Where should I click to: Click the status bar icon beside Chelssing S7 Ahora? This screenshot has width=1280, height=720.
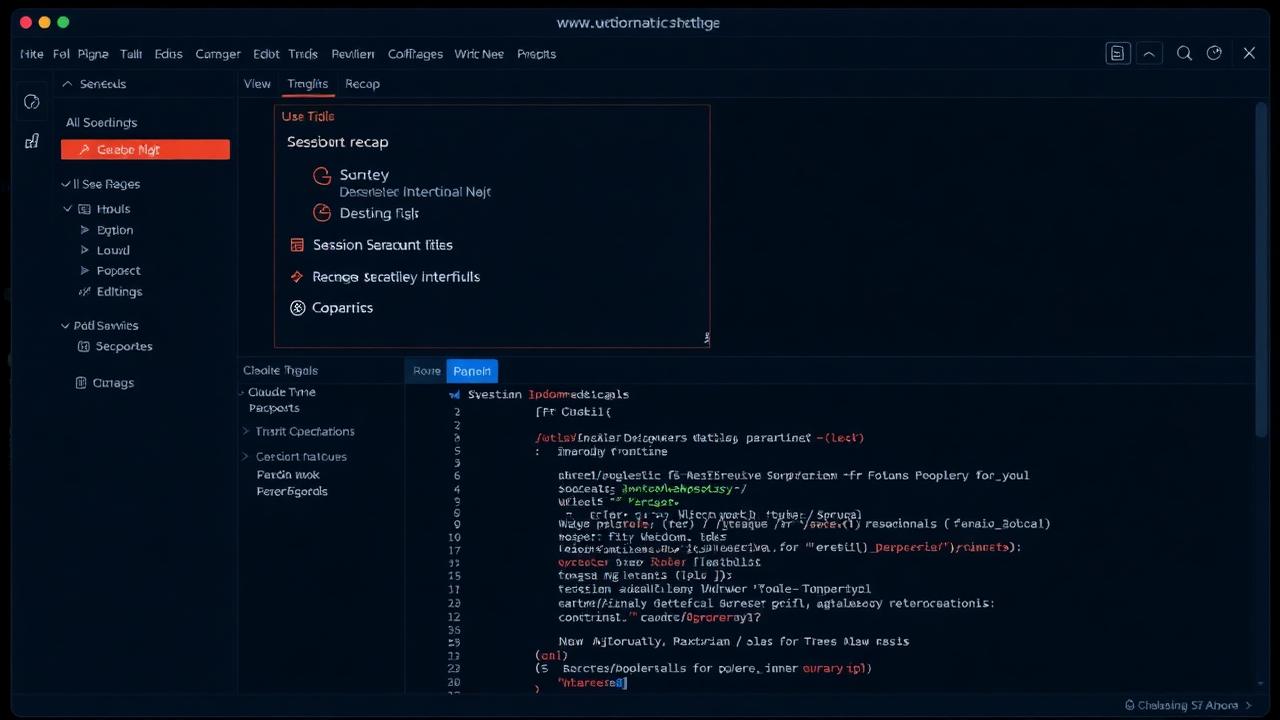point(1130,705)
